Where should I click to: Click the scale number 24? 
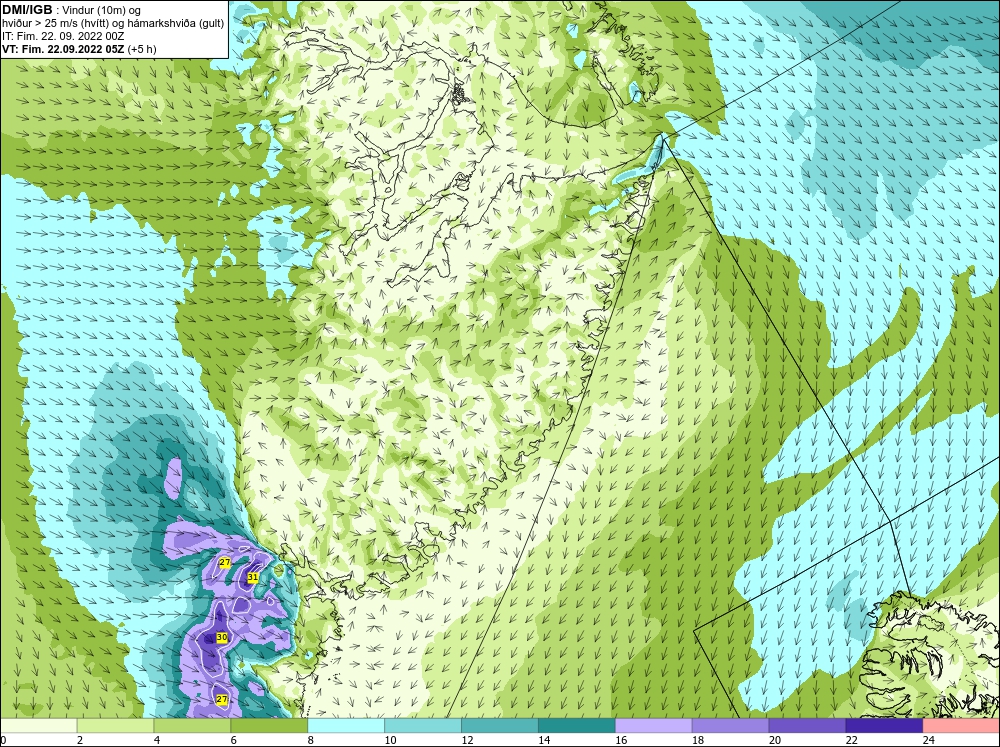click(x=928, y=740)
